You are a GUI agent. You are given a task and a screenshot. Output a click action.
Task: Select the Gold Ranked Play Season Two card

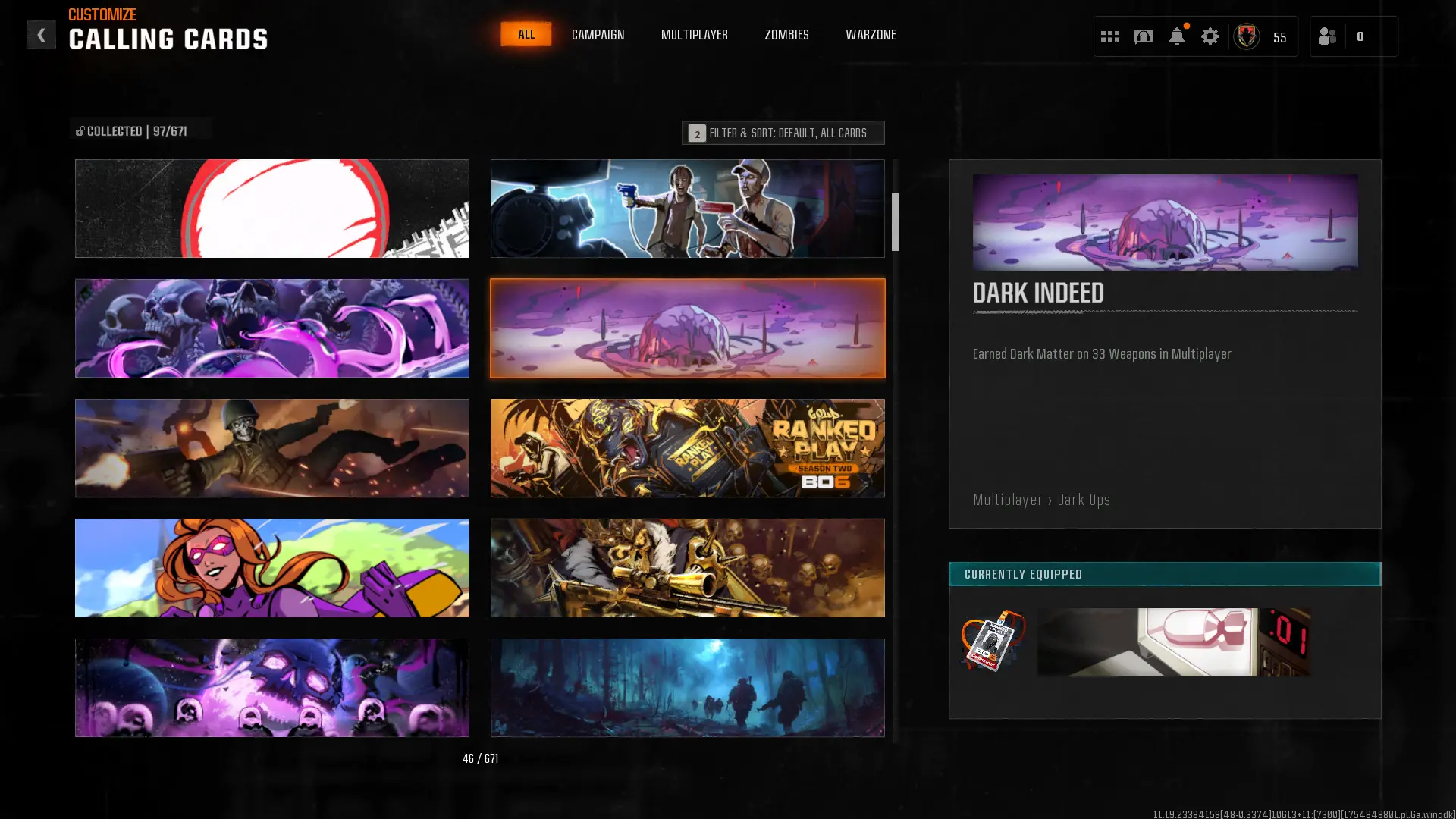687,448
